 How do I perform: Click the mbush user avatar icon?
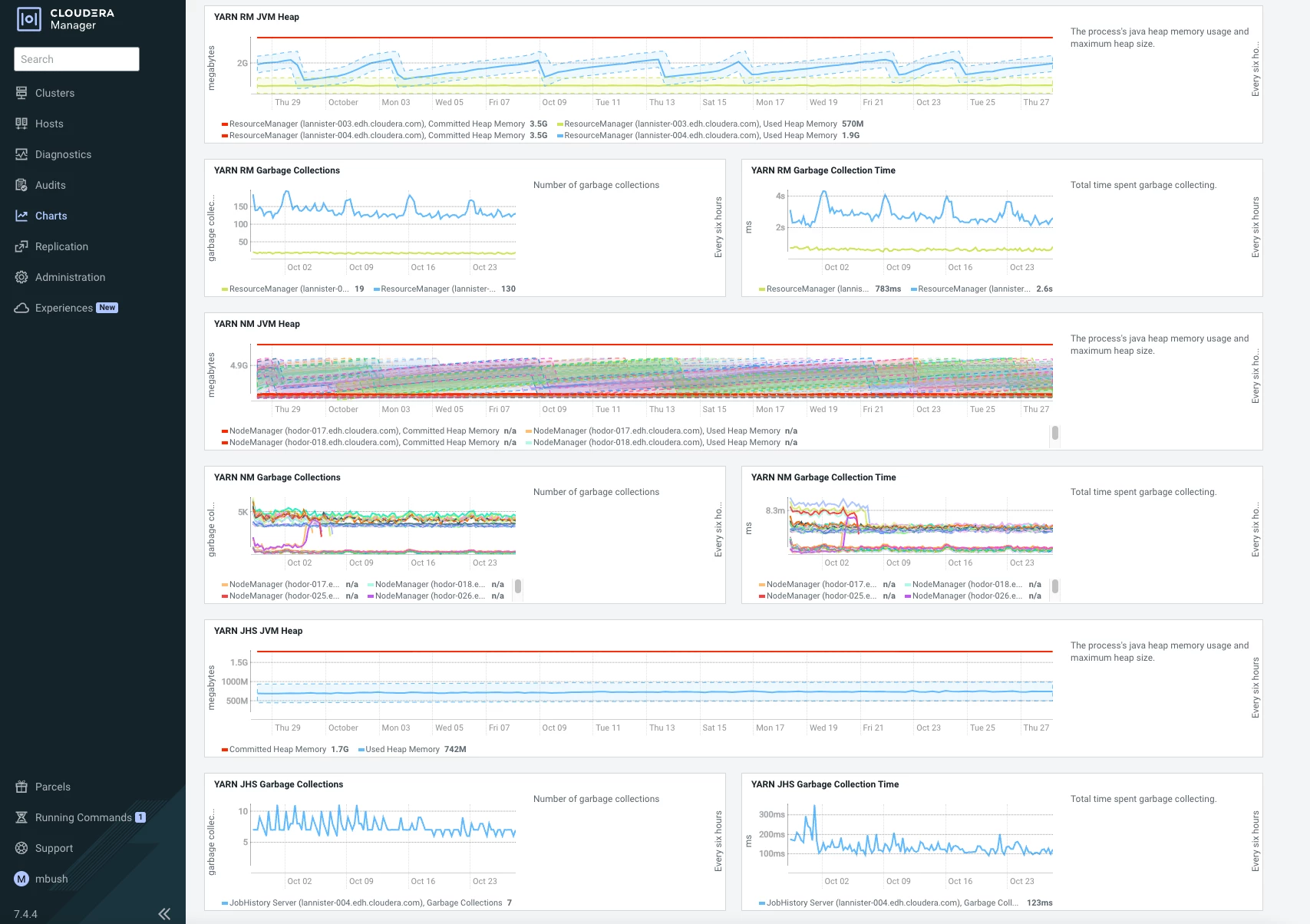point(21,879)
